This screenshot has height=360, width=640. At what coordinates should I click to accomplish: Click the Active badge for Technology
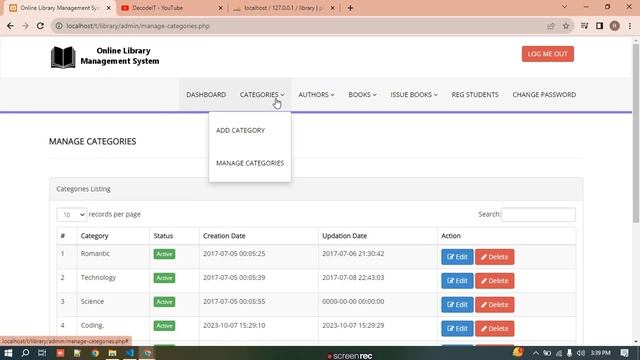[164, 278]
